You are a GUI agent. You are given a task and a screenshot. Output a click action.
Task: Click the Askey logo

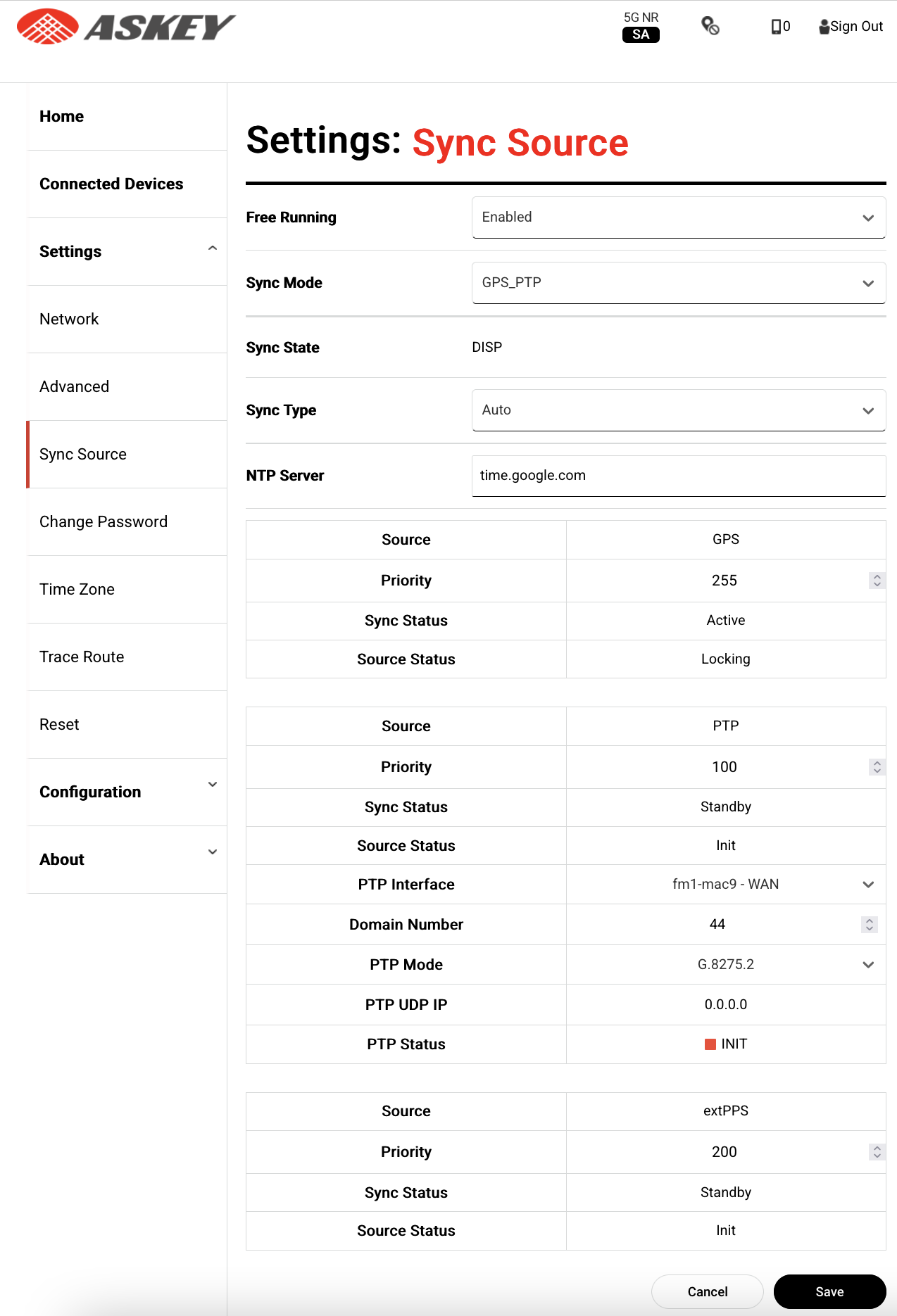click(x=125, y=27)
